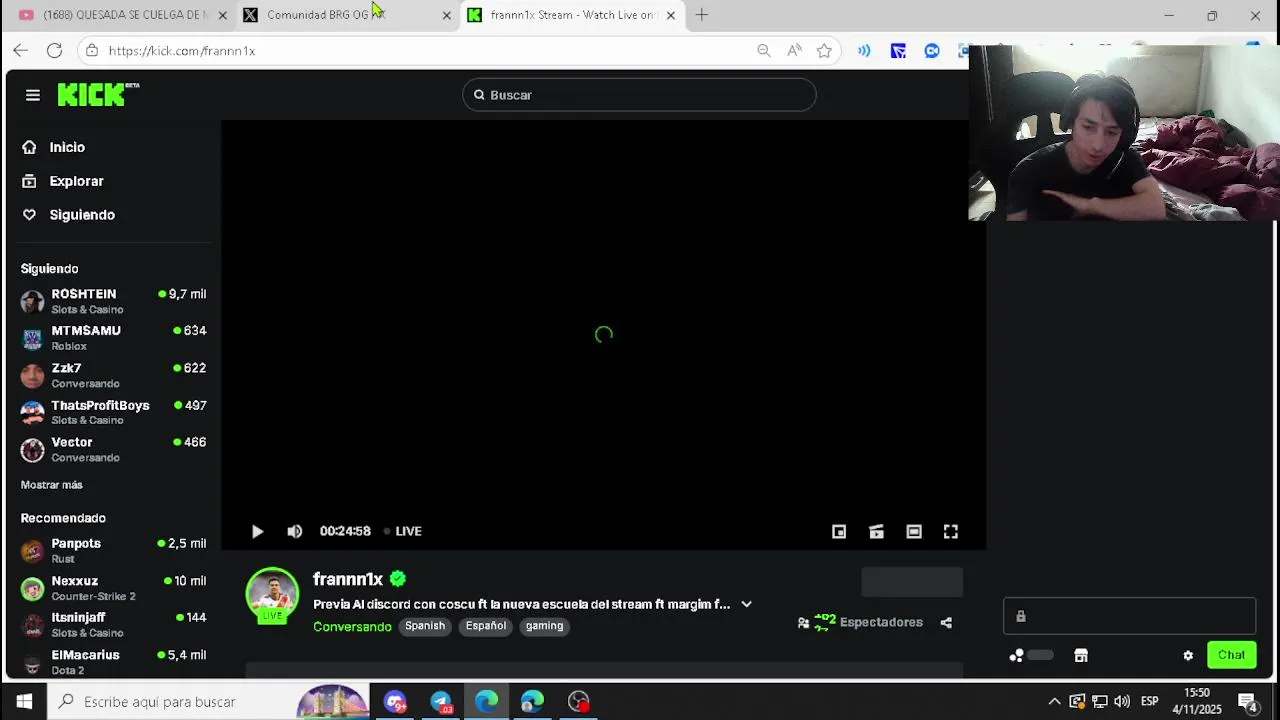Open Windows Start menu
This screenshot has width=1280, height=720.
24,702
